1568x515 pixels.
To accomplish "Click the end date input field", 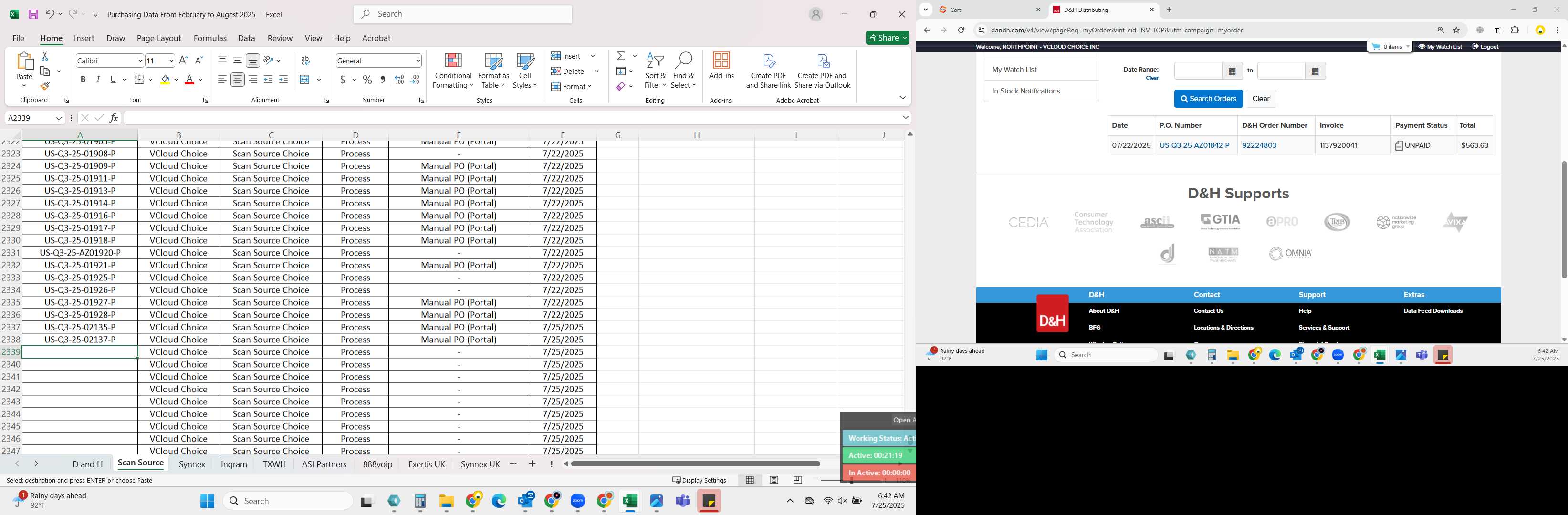I will point(1281,71).
